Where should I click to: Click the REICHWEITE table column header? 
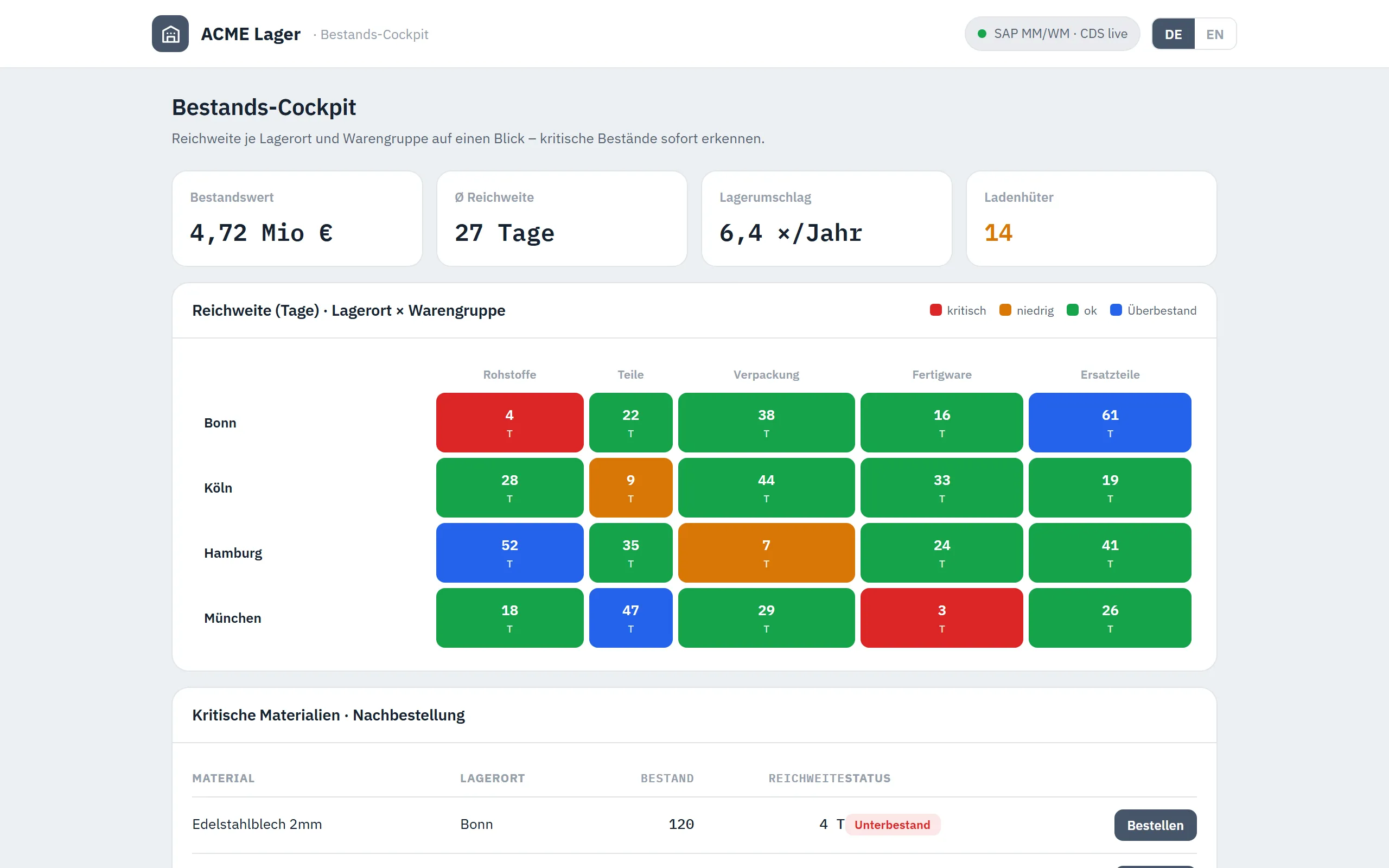(x=806, y=778)
